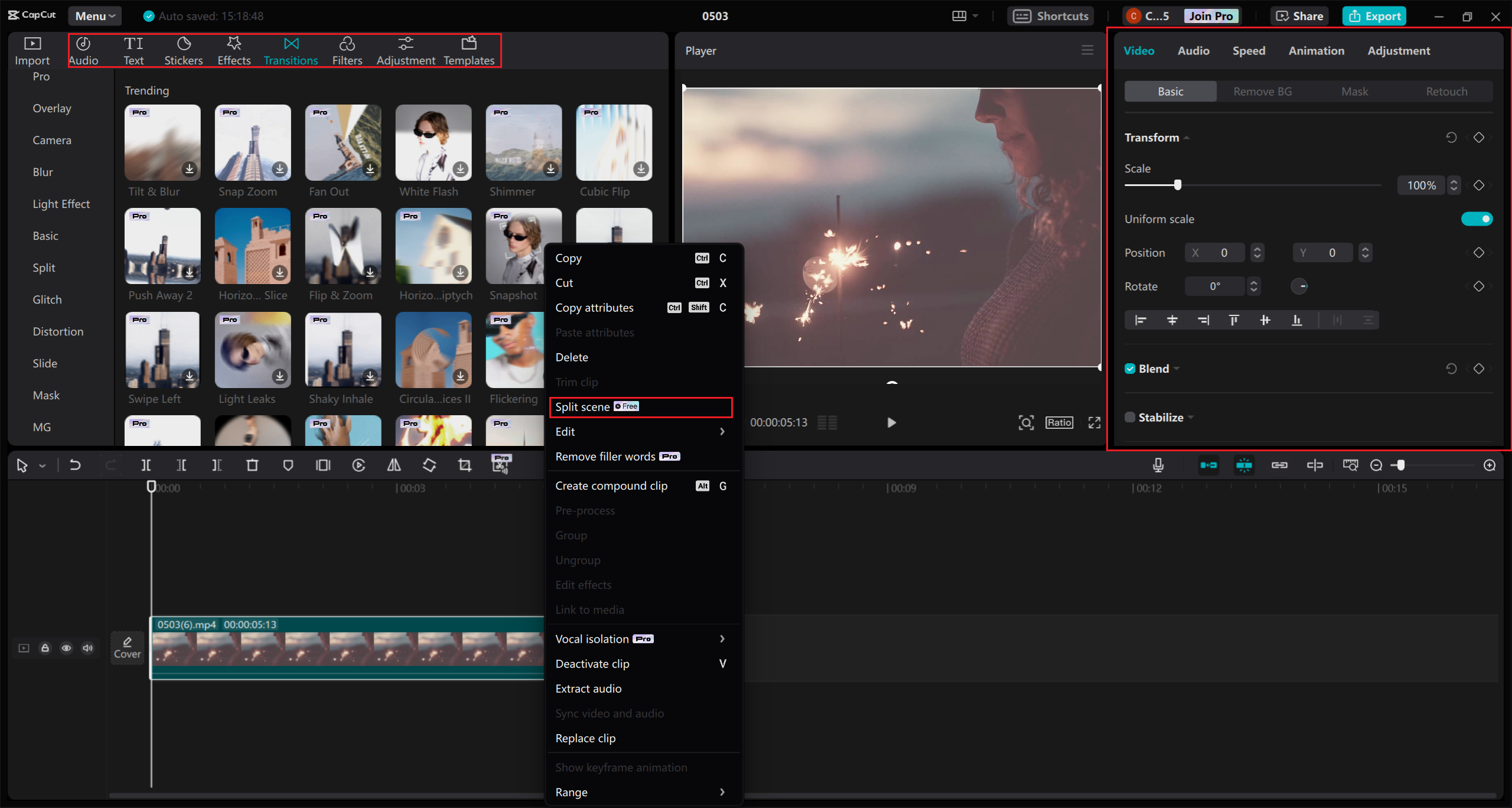Uncheck the Blend checkbox

coord(1129,368)
